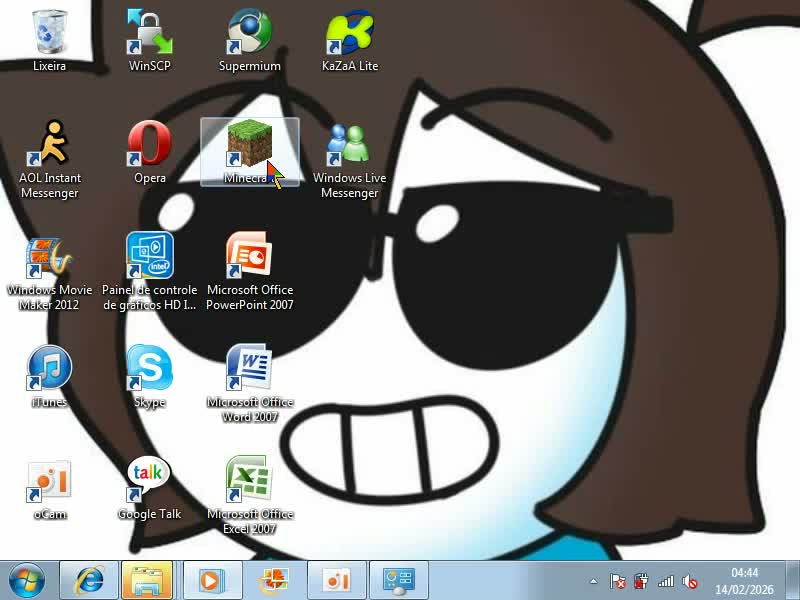Open the Lixeira recycle bin icon
Viewport: 800px width, 600px height.
point(49,33)
